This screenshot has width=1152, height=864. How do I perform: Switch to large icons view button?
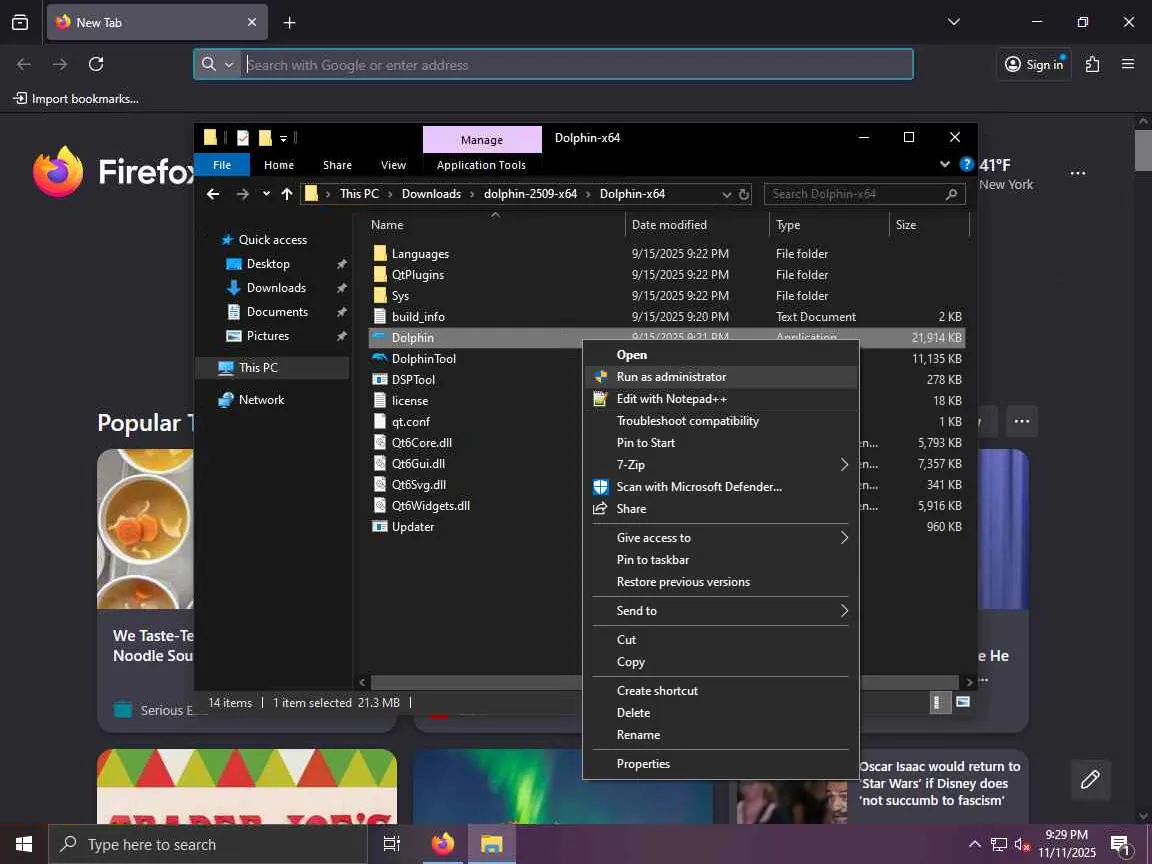962,702
